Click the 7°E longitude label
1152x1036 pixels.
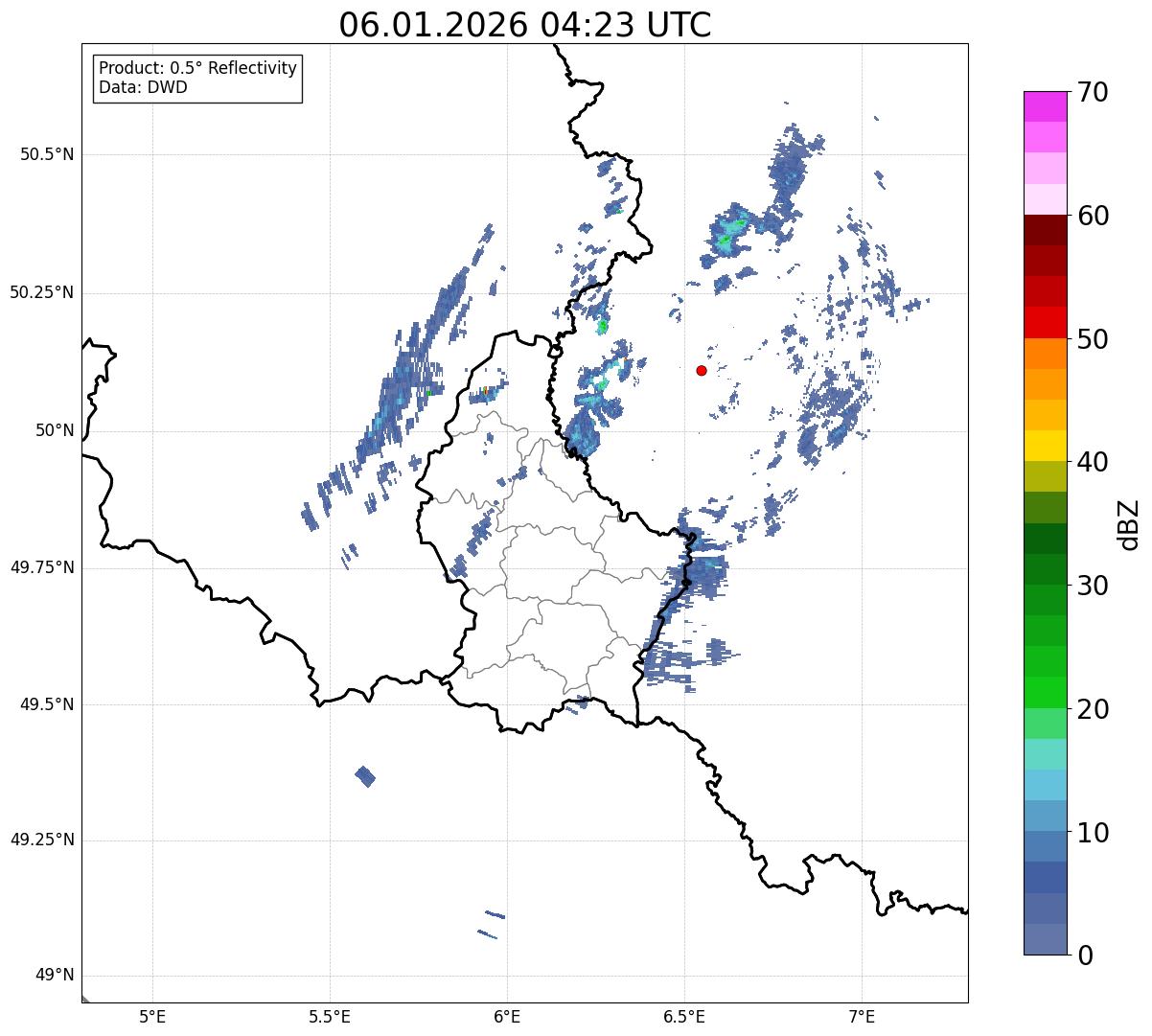click(x=862, y=1016)
